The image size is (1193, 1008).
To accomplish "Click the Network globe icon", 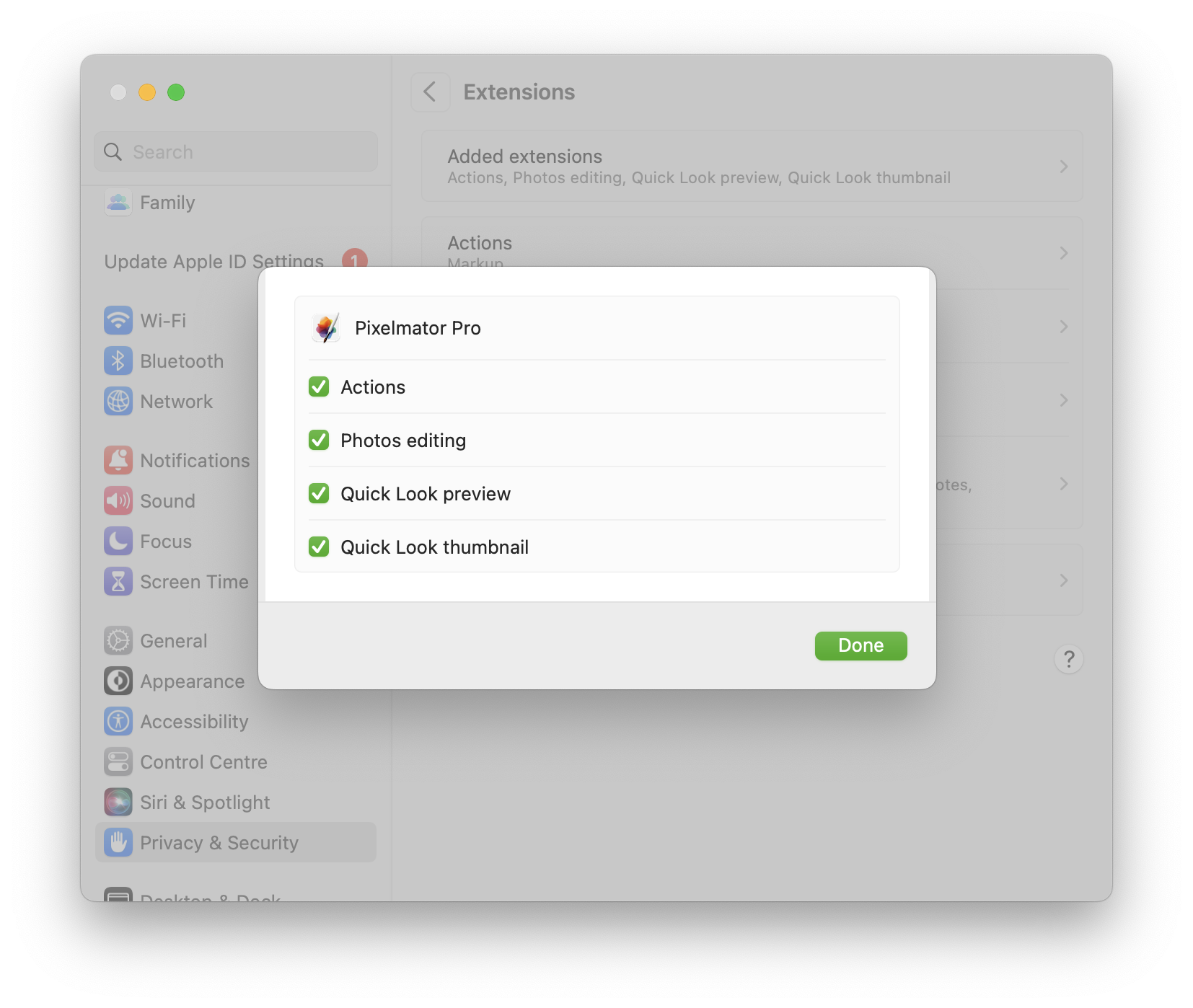I will [x=118, y=401].
